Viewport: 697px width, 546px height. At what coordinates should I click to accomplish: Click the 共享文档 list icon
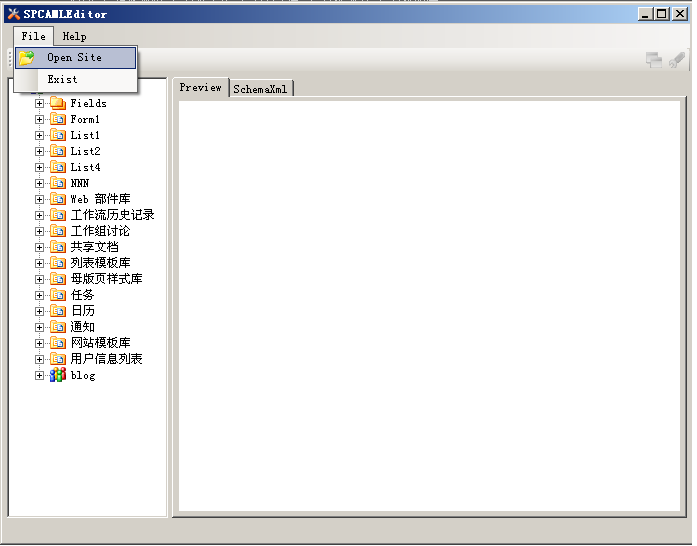[58, 247]
